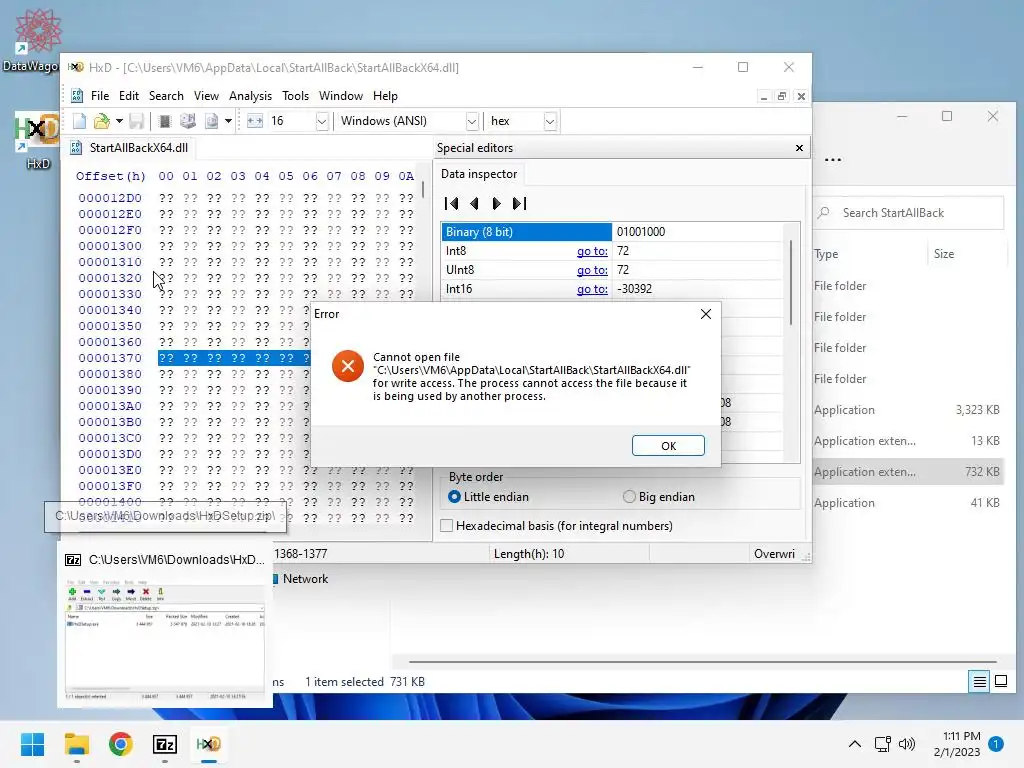Expand the arrow next to disk image icon

(228, 121)
